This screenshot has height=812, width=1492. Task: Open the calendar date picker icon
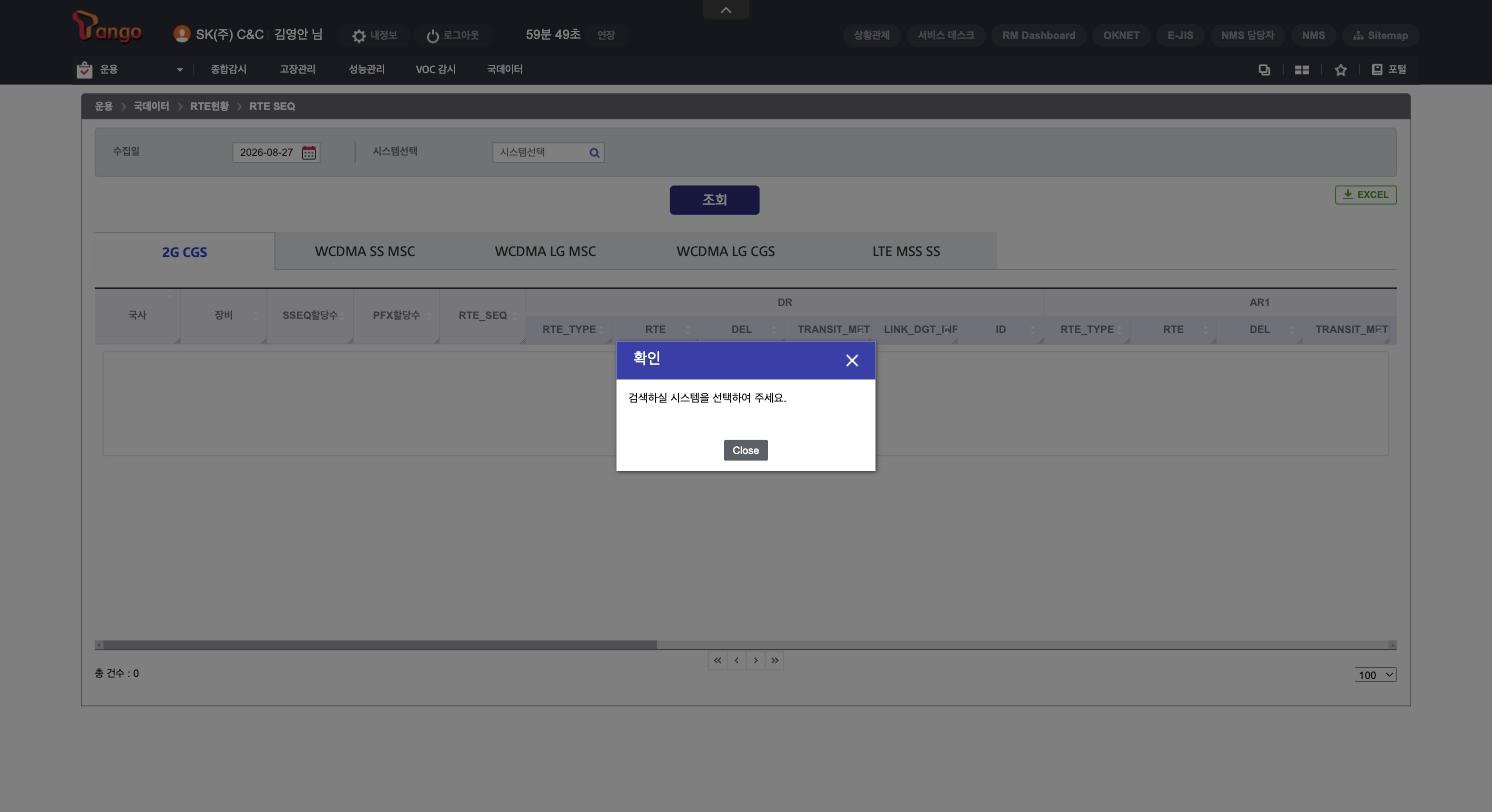[309, 153]
